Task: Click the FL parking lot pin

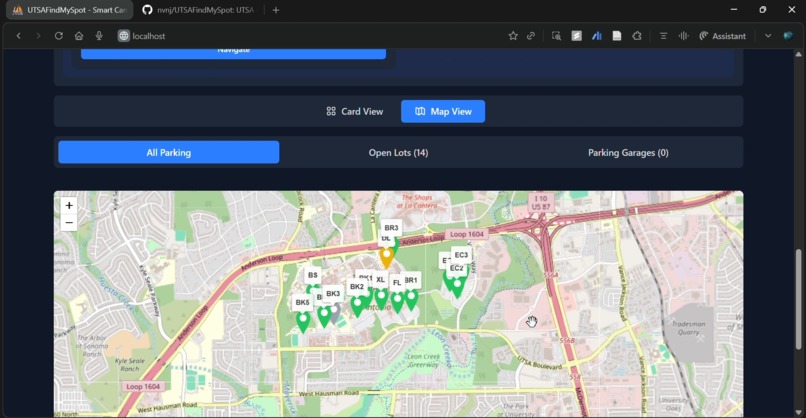Action: point(397,302)
